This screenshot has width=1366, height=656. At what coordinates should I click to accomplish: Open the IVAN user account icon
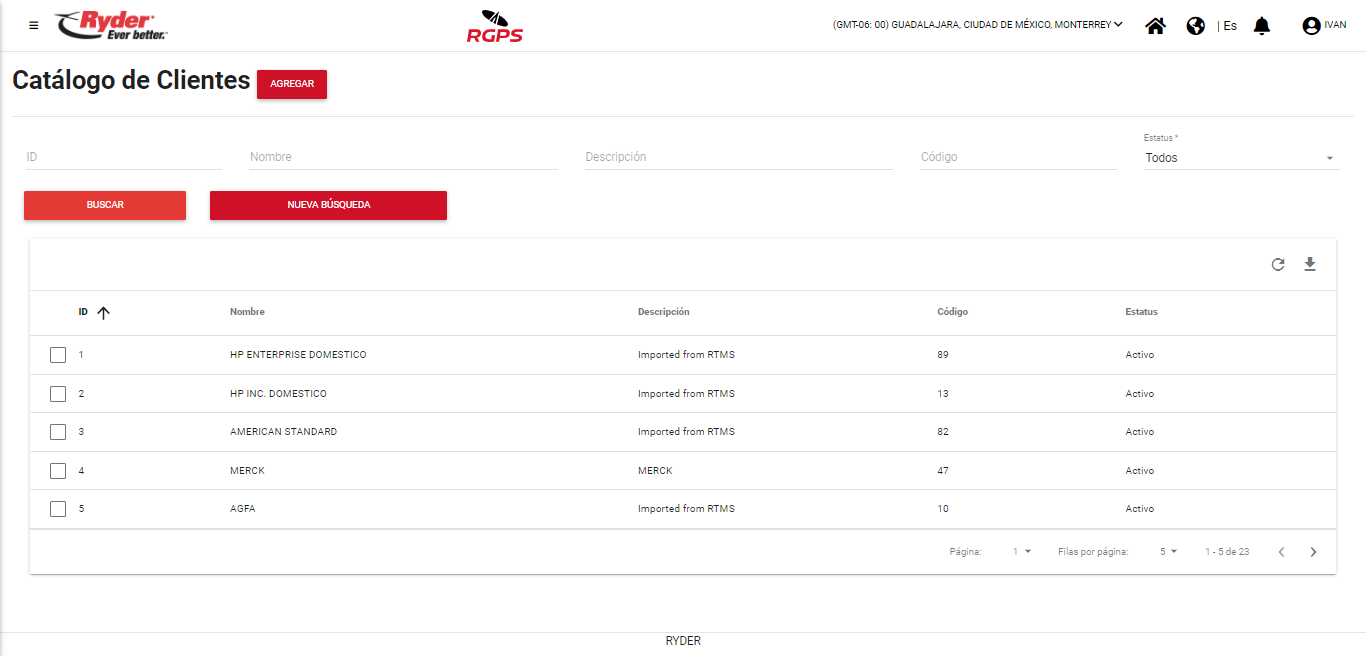tap(1311, 26)
